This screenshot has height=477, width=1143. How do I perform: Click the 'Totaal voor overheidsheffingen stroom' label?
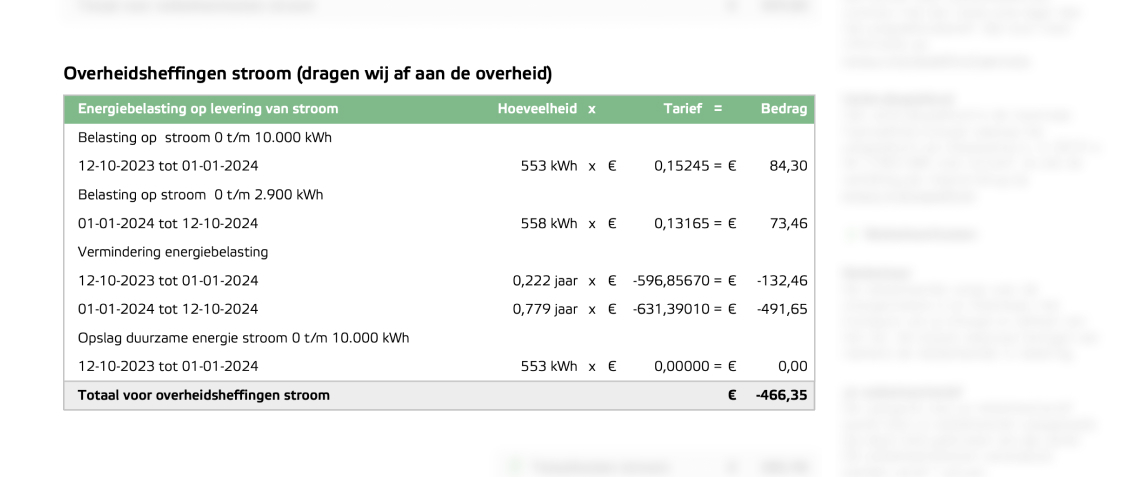point(203,395)
